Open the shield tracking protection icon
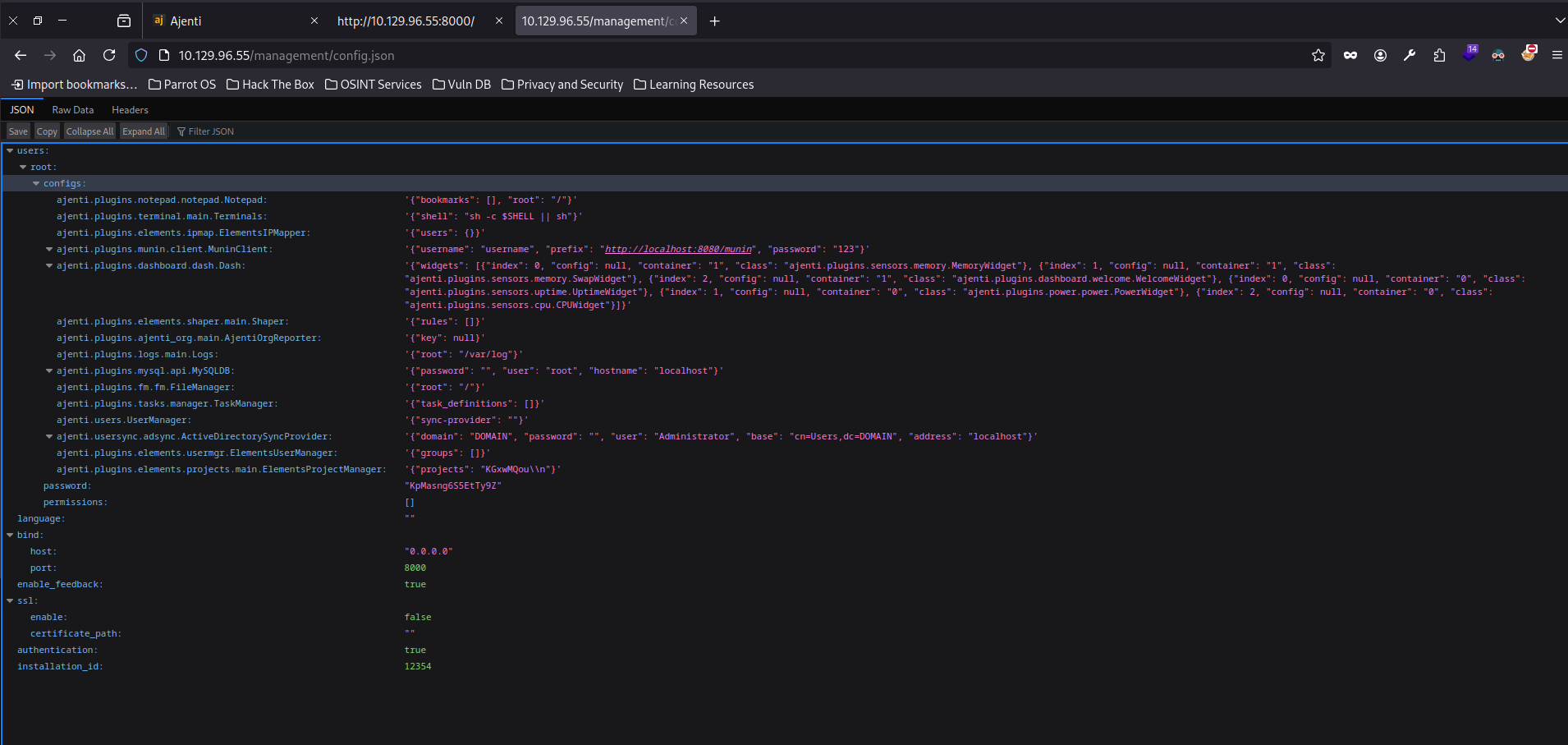1568x745 pixels. (x=141, y=55)
